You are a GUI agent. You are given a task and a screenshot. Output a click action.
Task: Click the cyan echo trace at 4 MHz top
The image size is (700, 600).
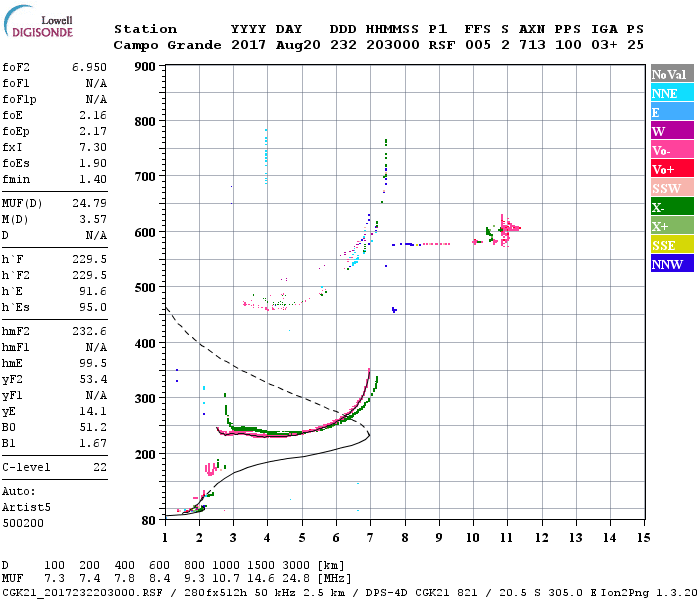pyautogui.click(x=267, y=156)
